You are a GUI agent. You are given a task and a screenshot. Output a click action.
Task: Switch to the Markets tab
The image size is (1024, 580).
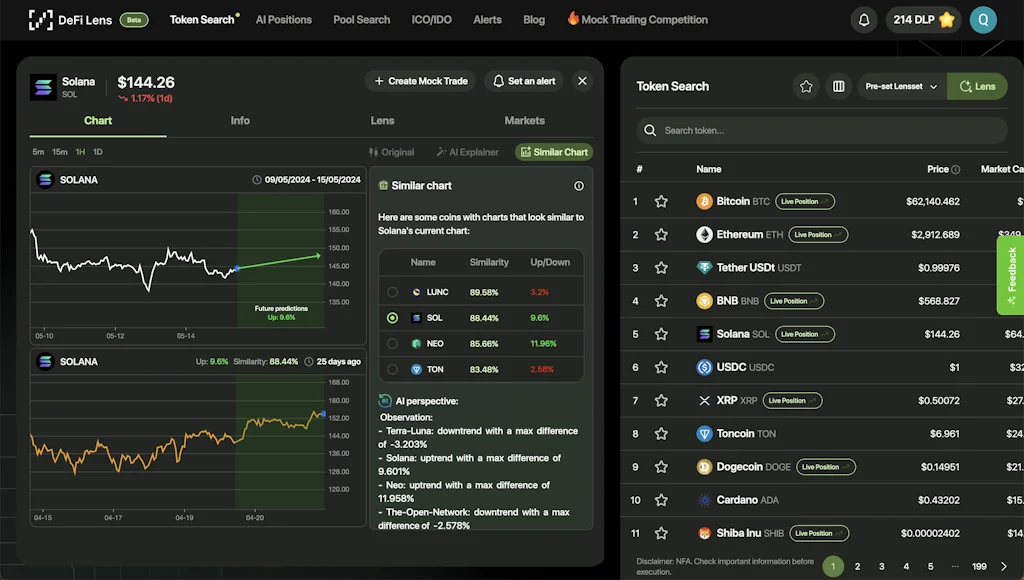click(525, 120)
